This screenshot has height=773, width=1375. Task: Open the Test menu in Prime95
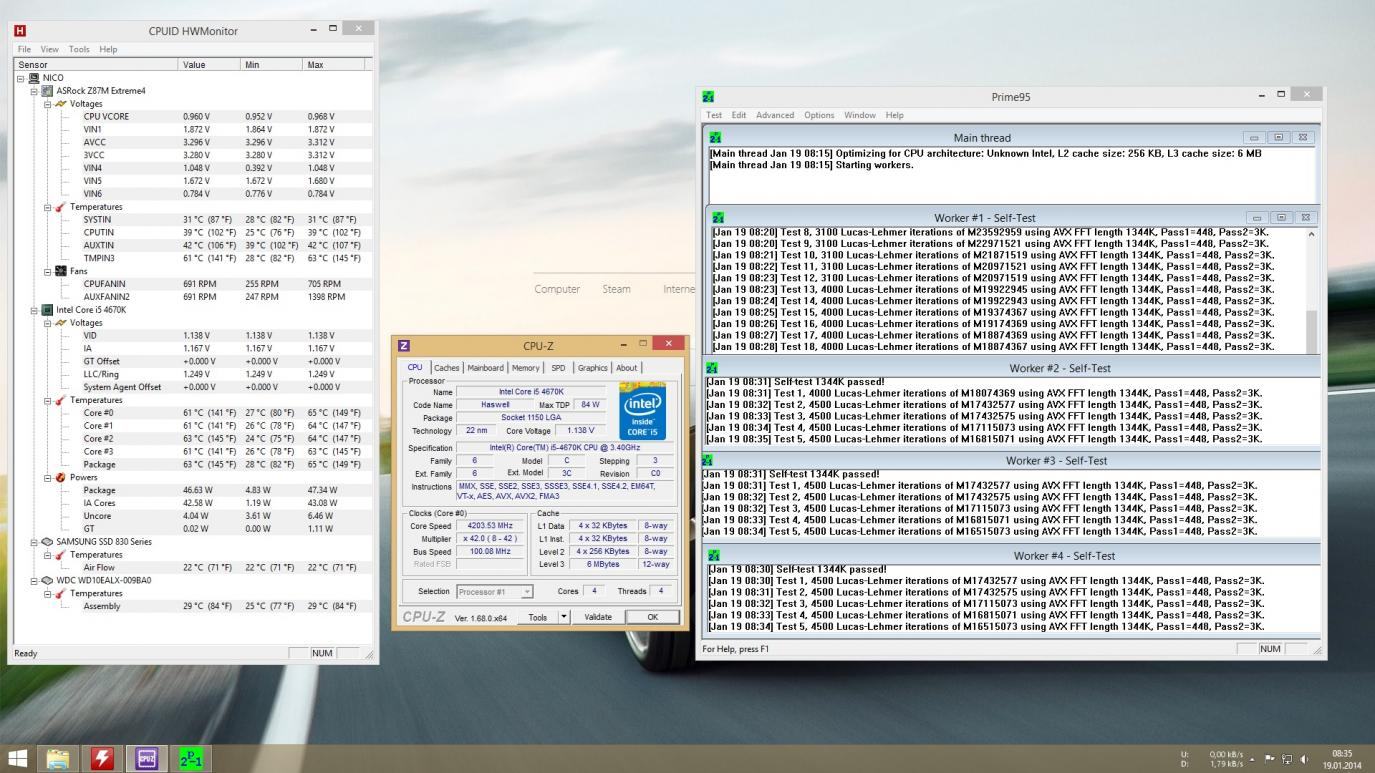[x=714, y=115]
